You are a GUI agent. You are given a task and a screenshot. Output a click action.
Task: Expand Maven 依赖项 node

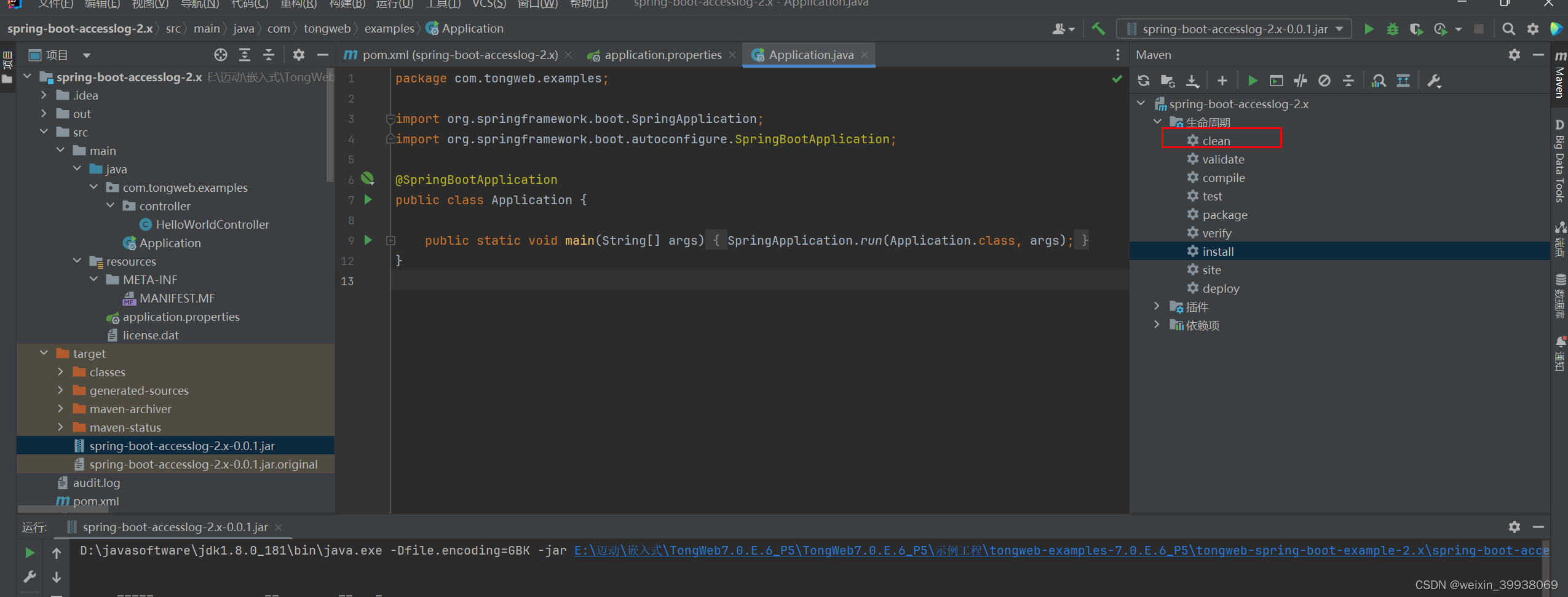pyautogui.click(x=1157, y=325)
